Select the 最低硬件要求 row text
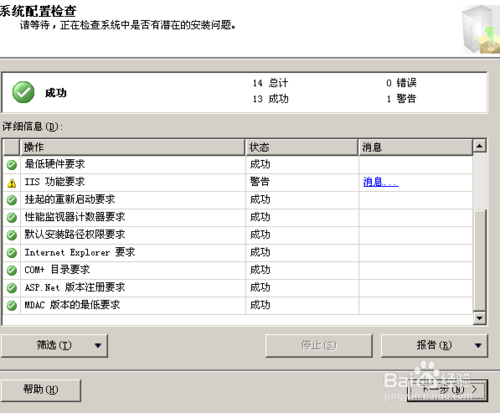Image resolution: width=500 pixels, height=413 pixels. (x=55, y=164)
